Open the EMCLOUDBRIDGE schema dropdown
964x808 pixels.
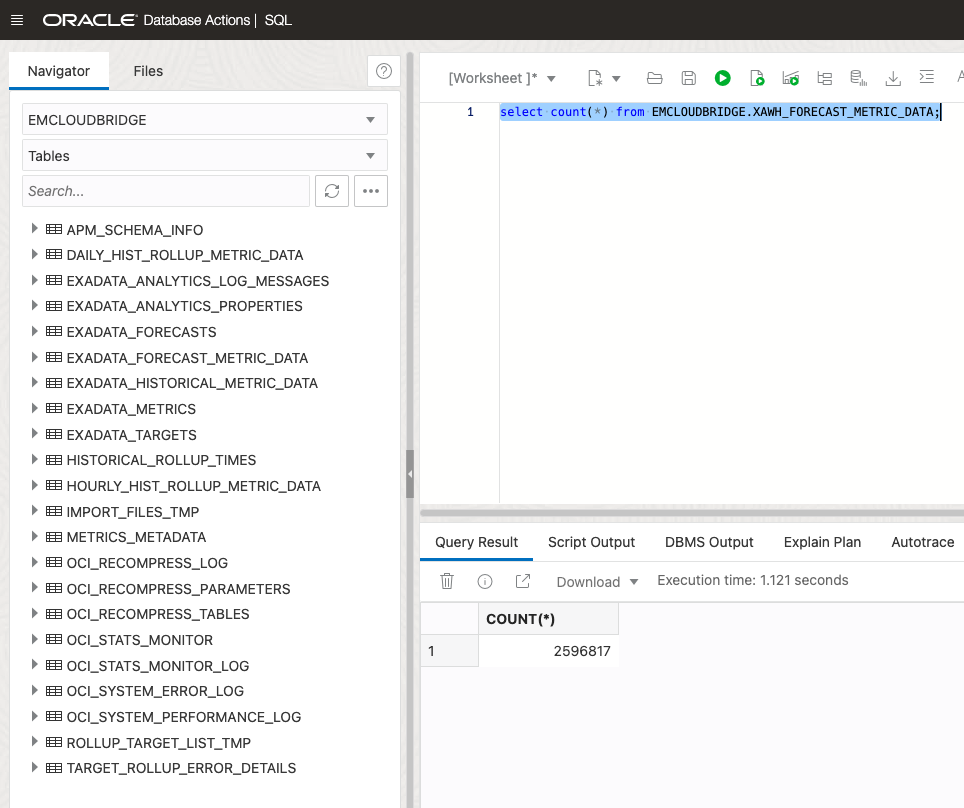[x=205, y=119]
